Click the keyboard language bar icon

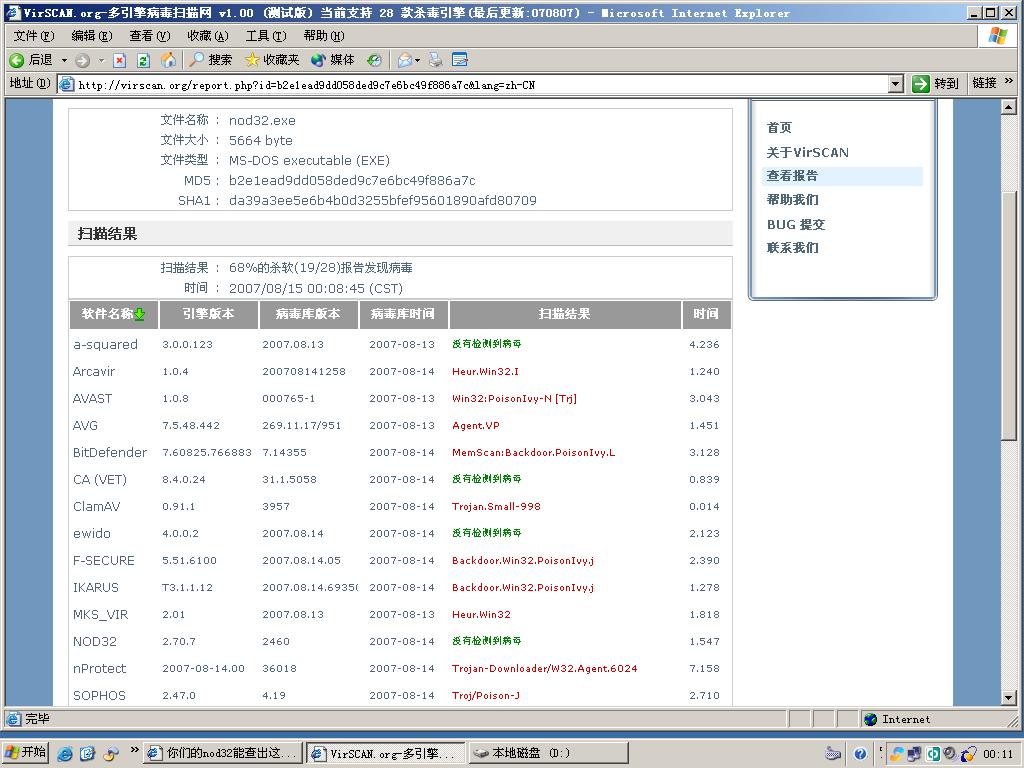tap(832, 754)
